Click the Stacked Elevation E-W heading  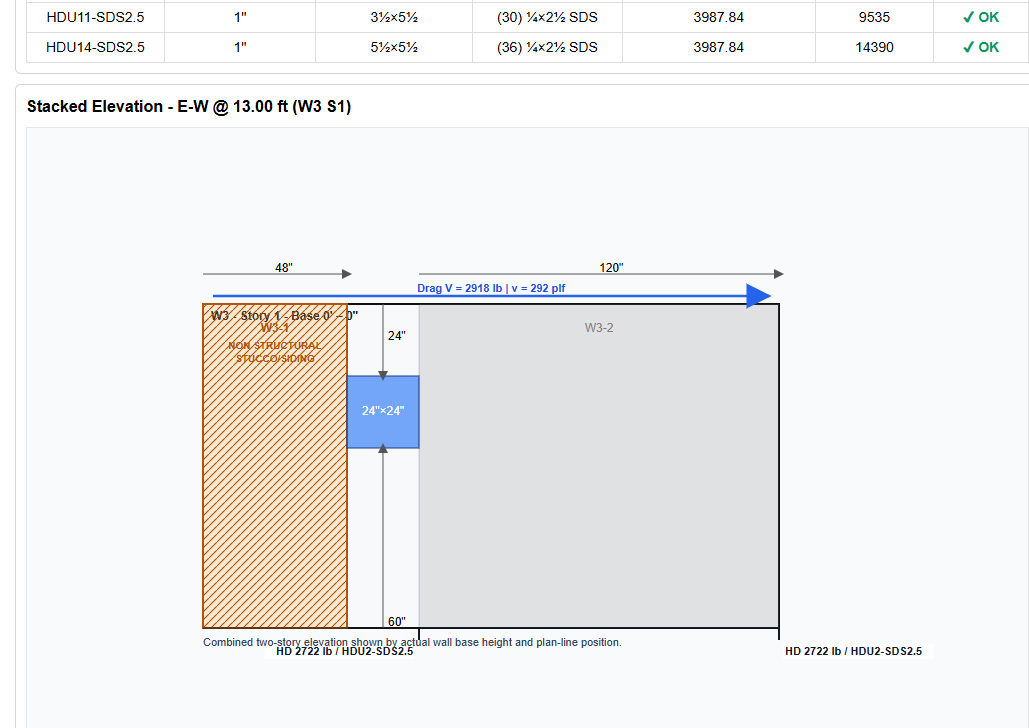click(189, 106)
